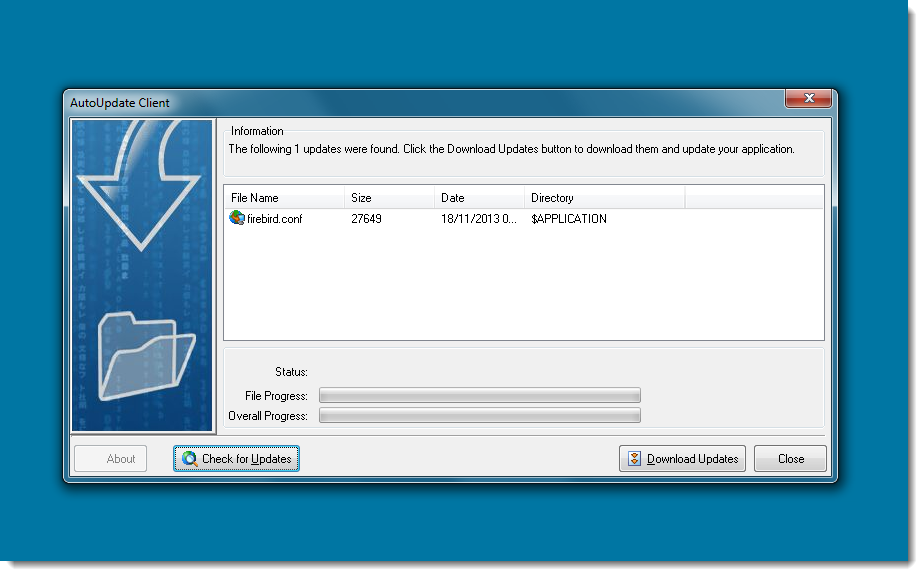This screenshot has height=576, width=923.
Task: Click the firebird.conf file icon
Action: point(237,218)
